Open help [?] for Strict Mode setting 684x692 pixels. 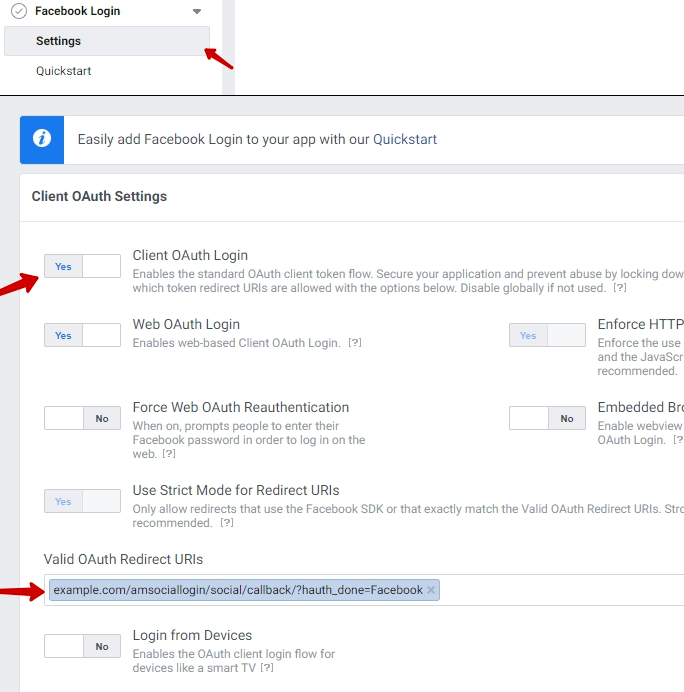tap(227, 523)
